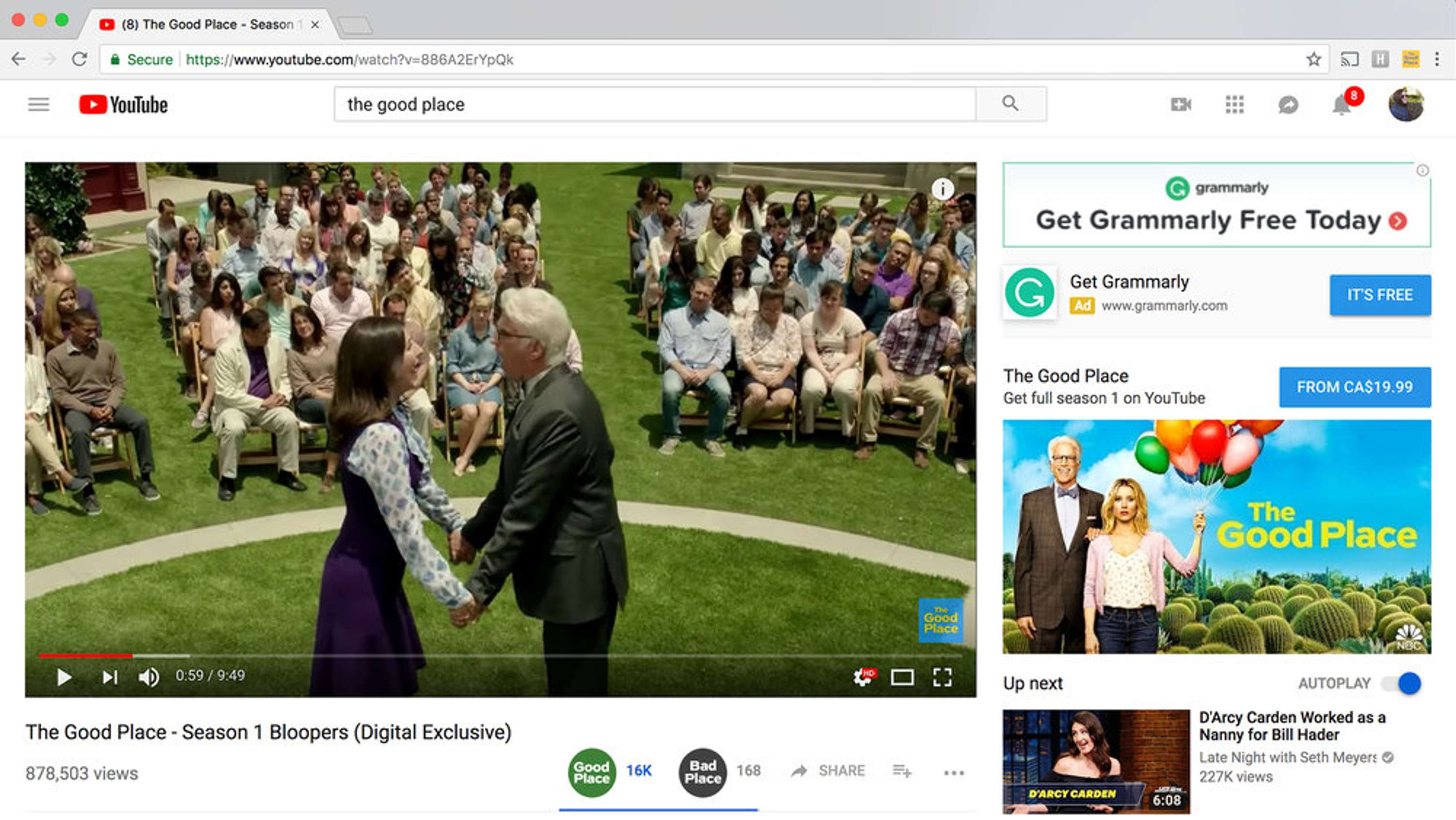This screenshot has height=820, width=1456.
Task: Open the YouTube apps grid
Action: point(1234,104)
